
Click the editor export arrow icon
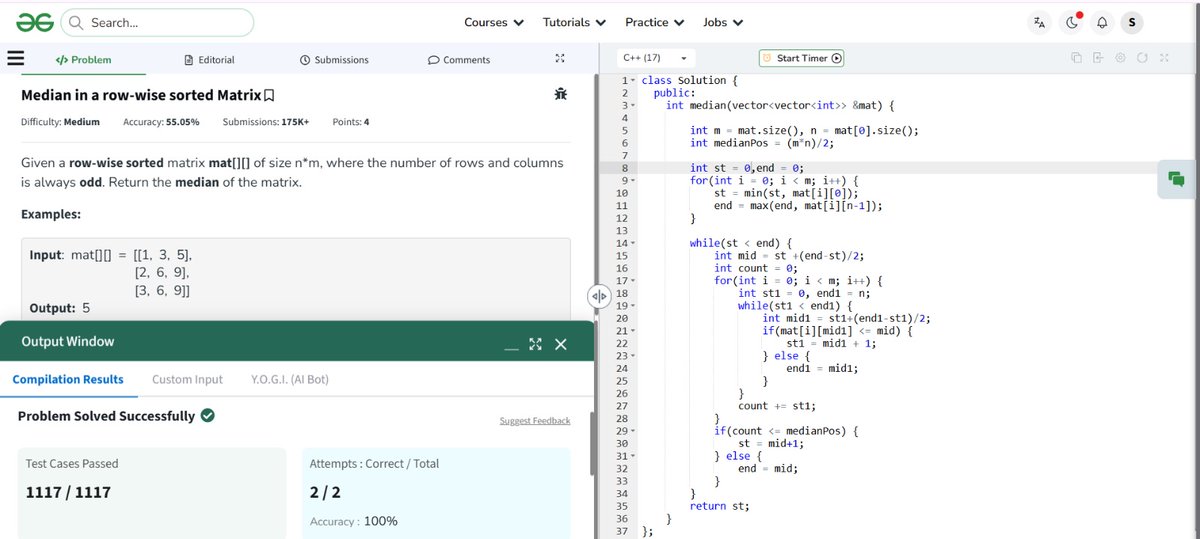tap(1098, 58)
